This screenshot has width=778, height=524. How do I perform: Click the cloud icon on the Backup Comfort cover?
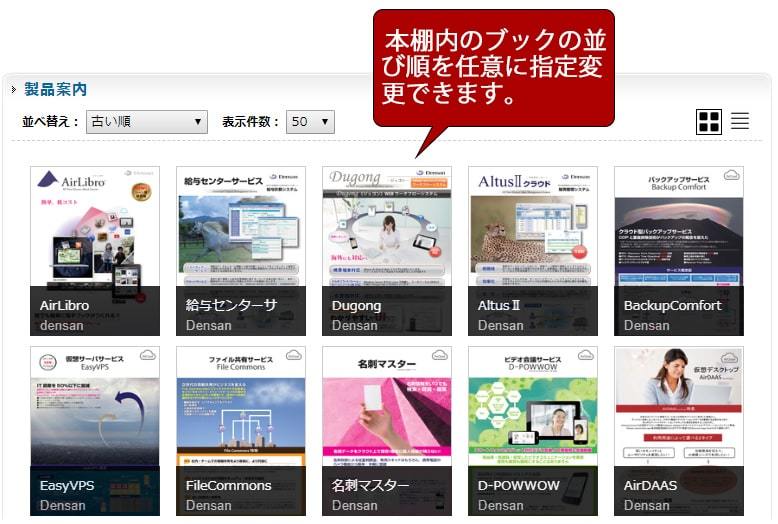(x=731, y=175)
